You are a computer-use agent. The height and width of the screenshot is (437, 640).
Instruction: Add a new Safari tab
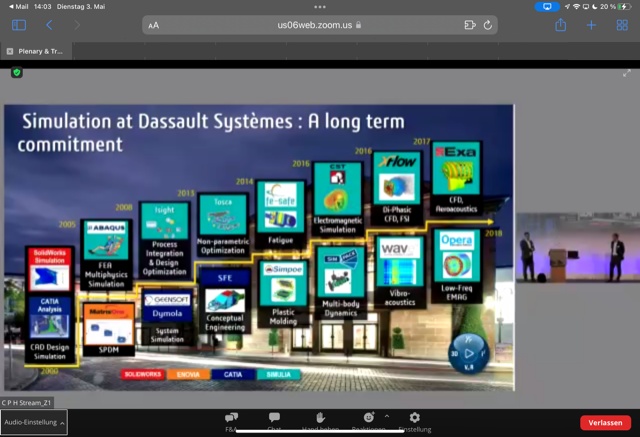[x=591, y=25]
